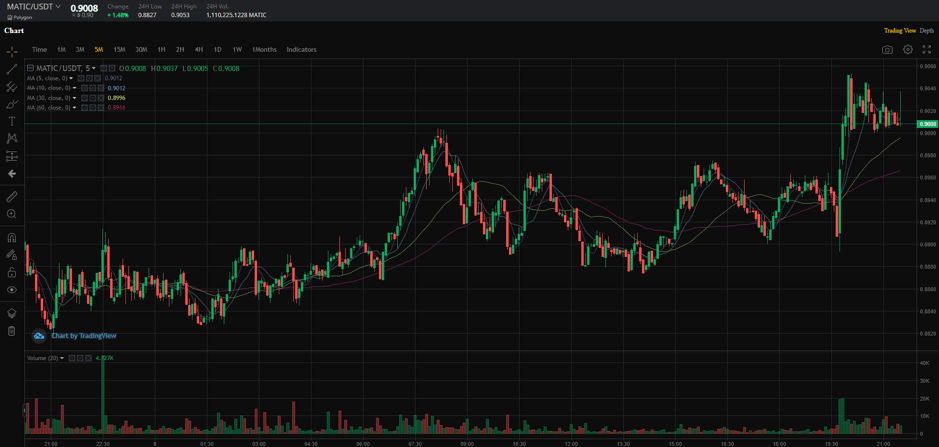Expand the Volume (20) indicator dropdown
Image resolution: width=939 pixels, height=447 pixels.
(62, 358)
